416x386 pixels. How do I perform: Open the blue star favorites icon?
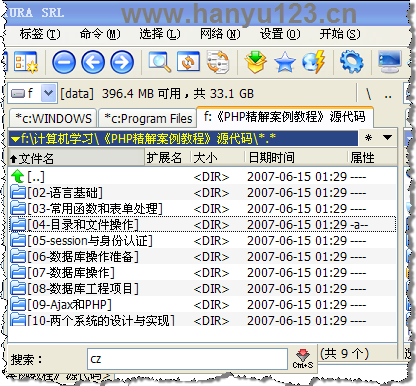(x=285, y=62)
